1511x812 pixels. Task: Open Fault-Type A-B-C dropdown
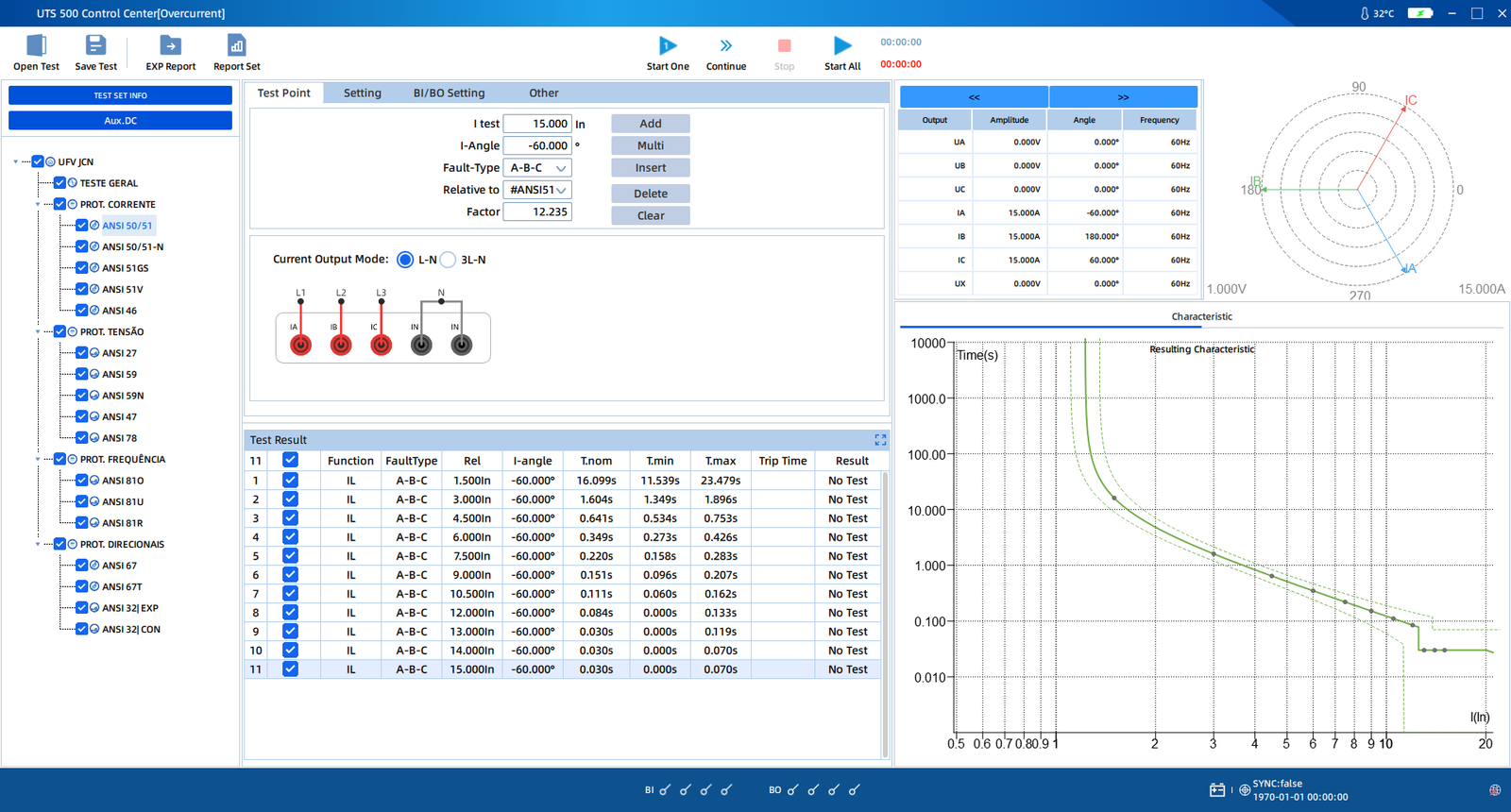pos(537,168)
